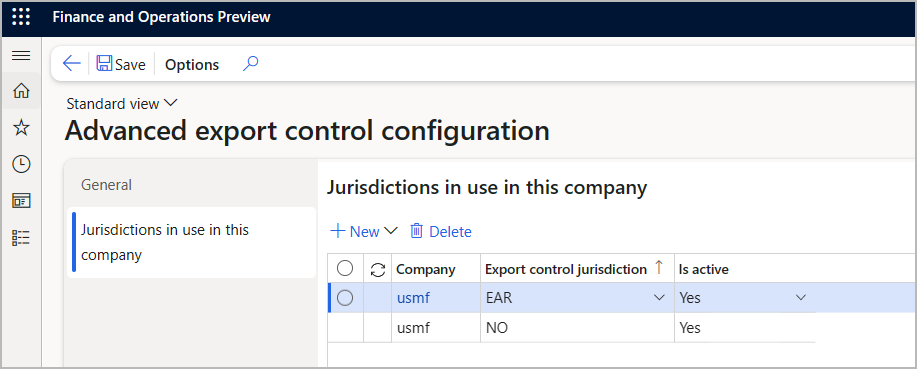Open Workspaces icon in sidebar
Image resolution: width=917 pixels, height=369 pixels.
coord(21,201)
